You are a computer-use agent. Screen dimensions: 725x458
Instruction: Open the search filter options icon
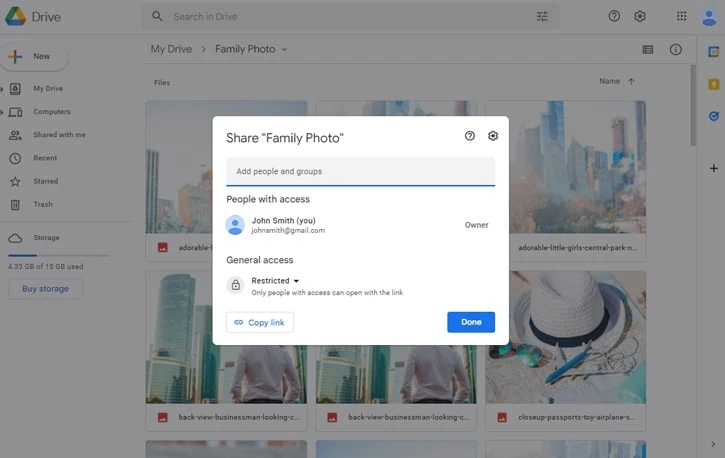[x=542, y=17]
